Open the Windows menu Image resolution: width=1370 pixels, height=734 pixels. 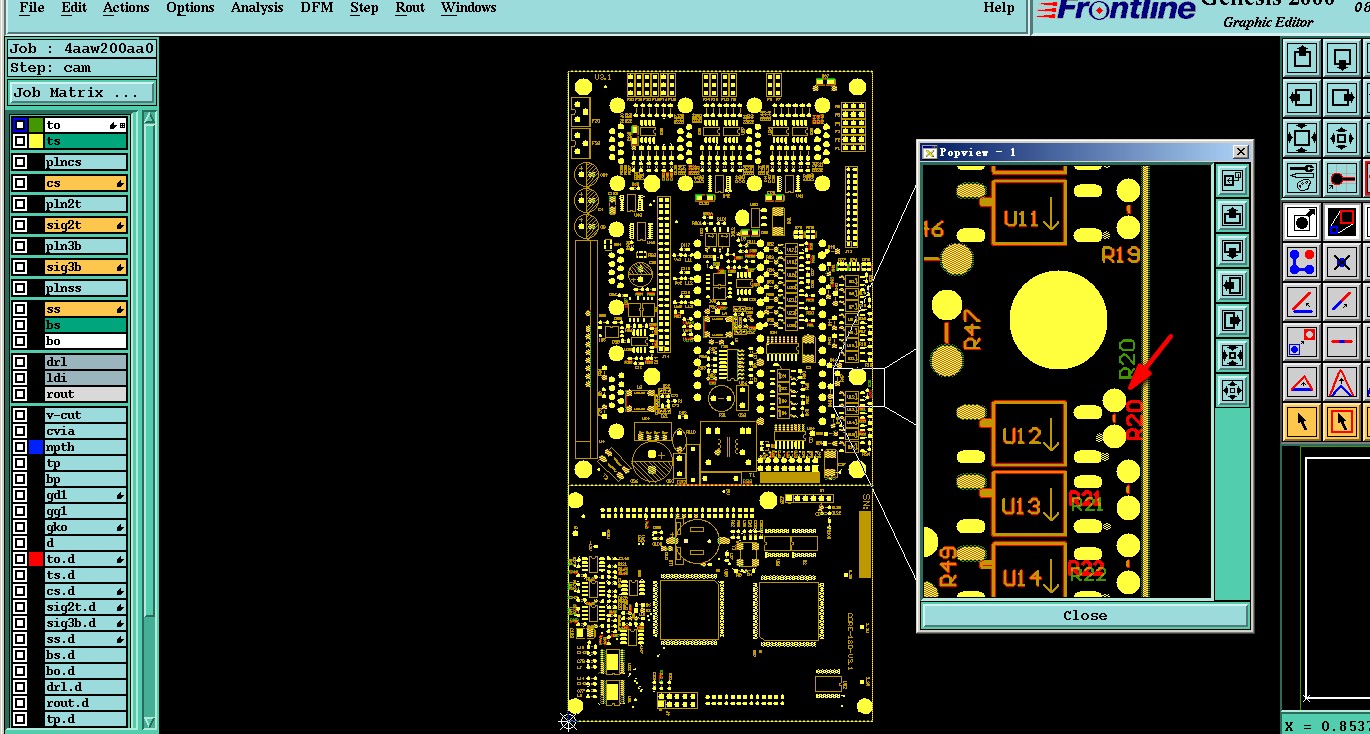468,7
